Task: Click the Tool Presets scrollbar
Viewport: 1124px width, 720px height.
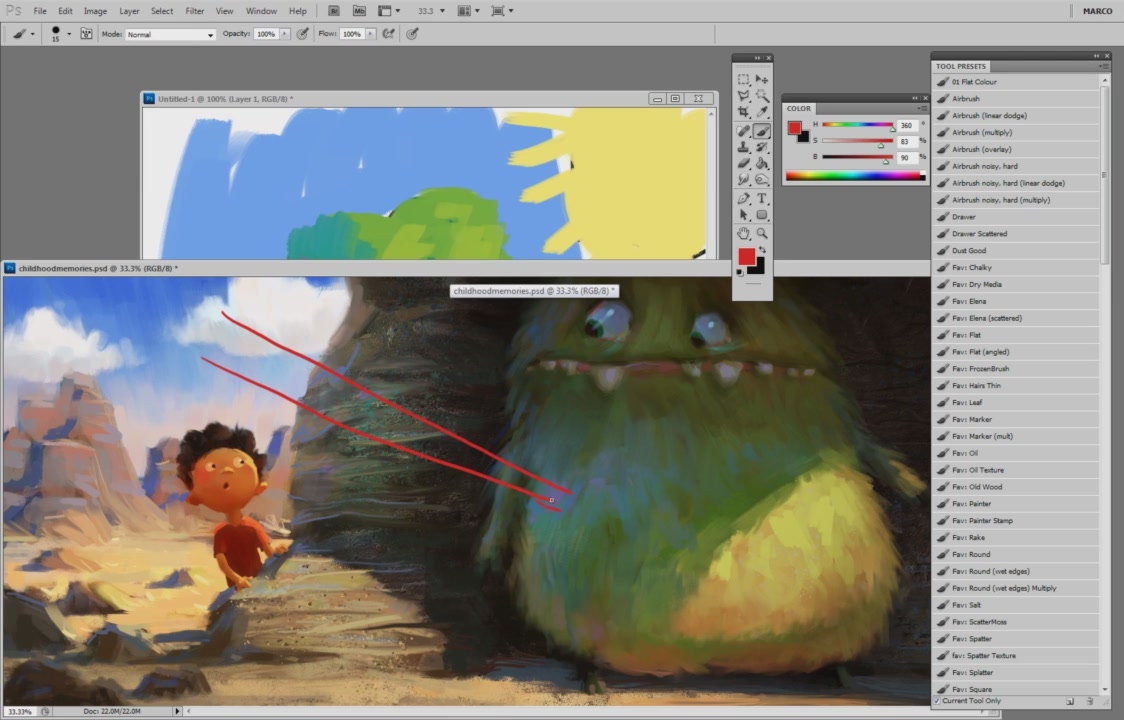Action: pos(1105,176)
